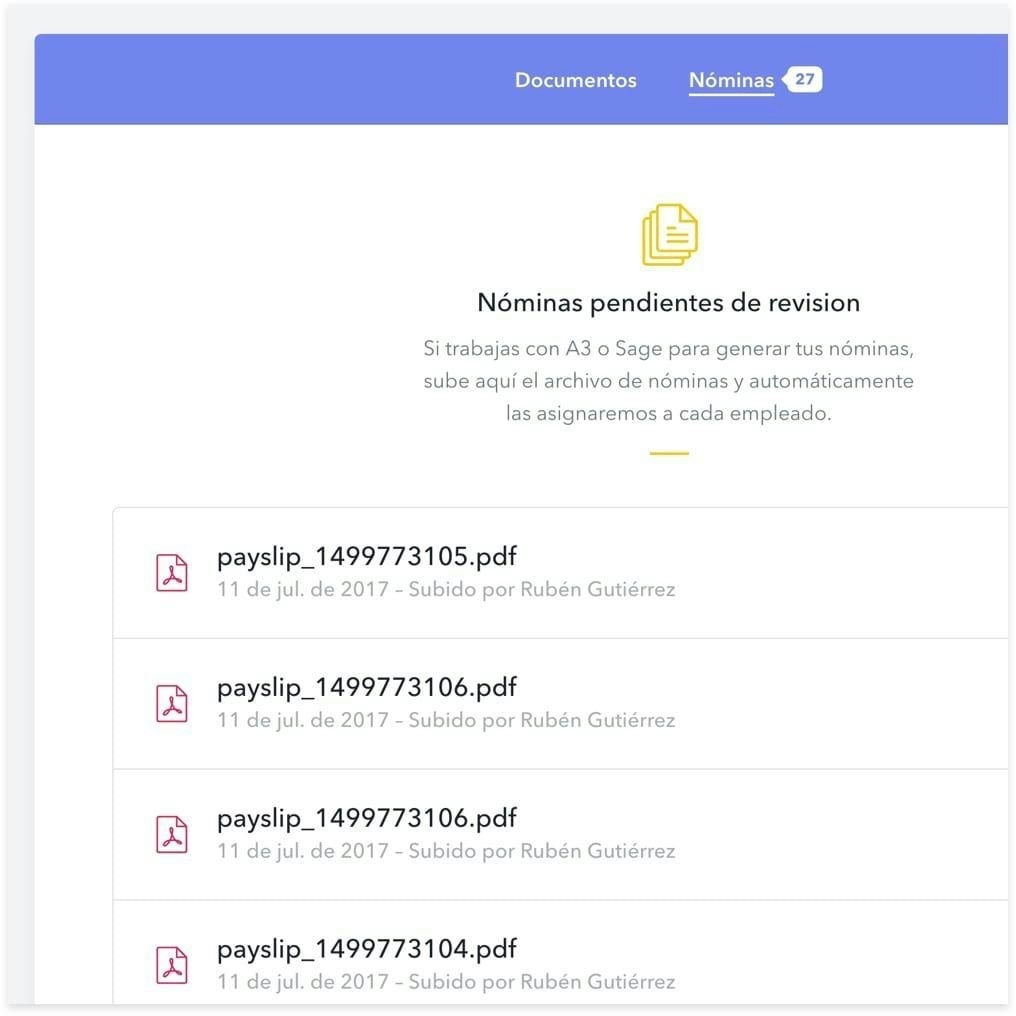Click the yellow stacked documents icon
Viewport: 1016px width, 1016px height.
(669, 234)
